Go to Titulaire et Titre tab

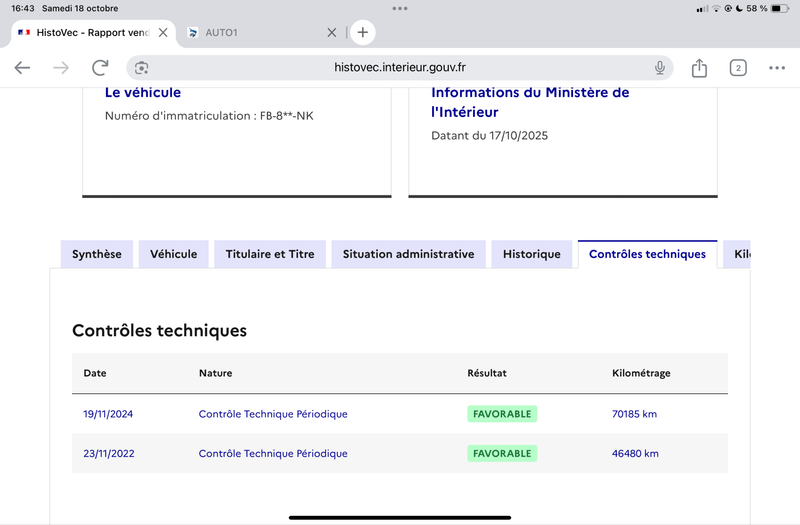(270, 254)
